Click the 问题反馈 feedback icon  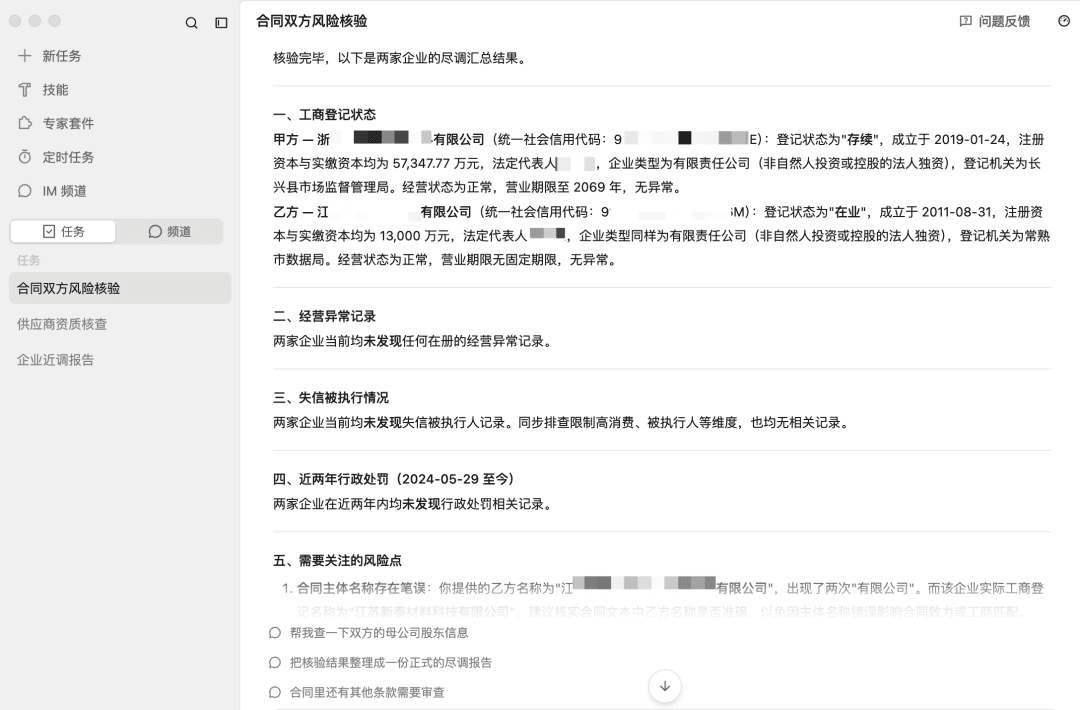pos(966,21)
